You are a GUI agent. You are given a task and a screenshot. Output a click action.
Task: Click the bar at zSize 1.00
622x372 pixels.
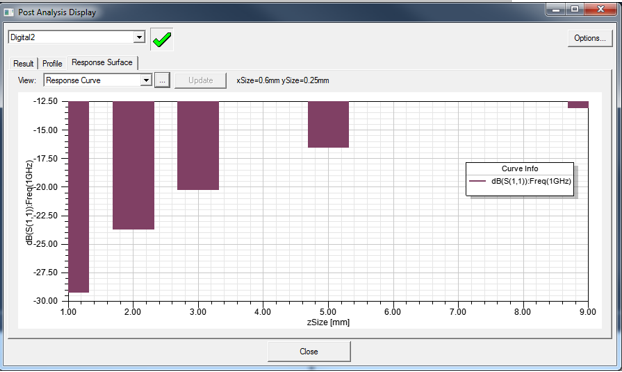pos(79,197)
